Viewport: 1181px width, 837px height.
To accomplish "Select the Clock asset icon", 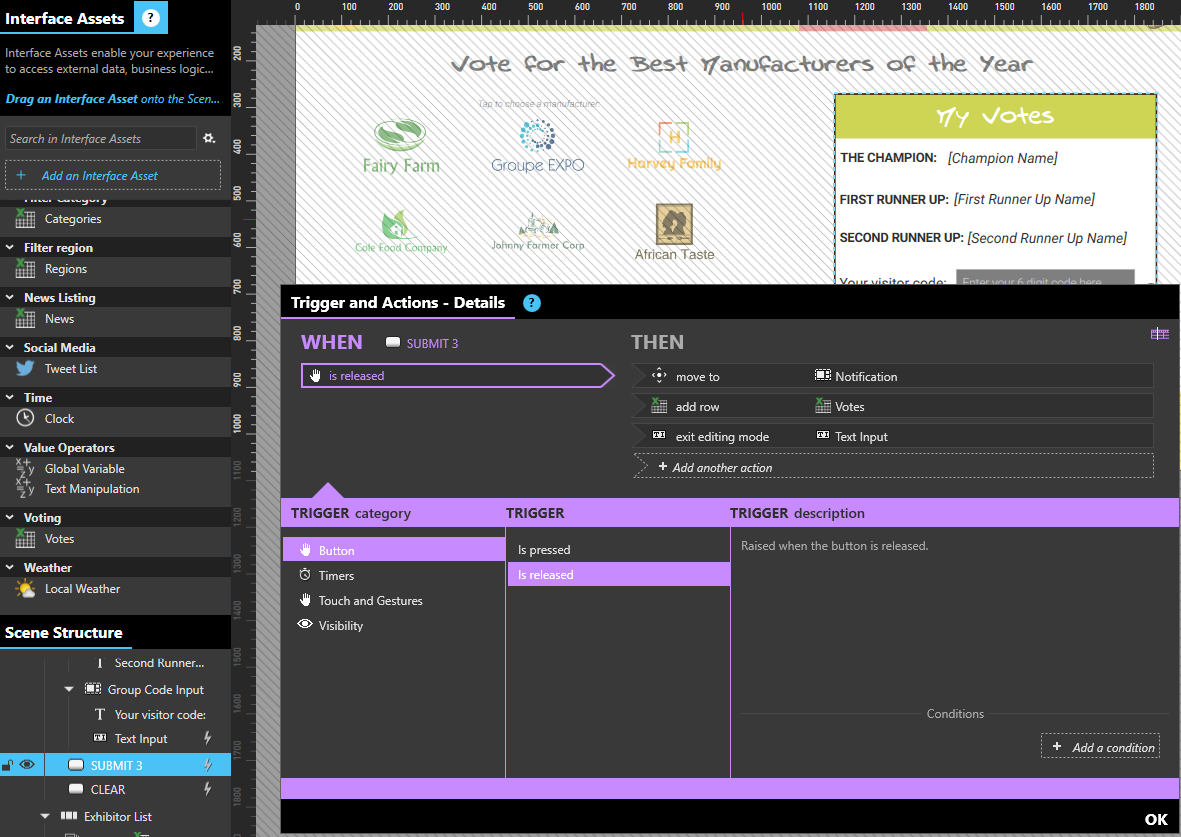I will [x=25, y=419].
